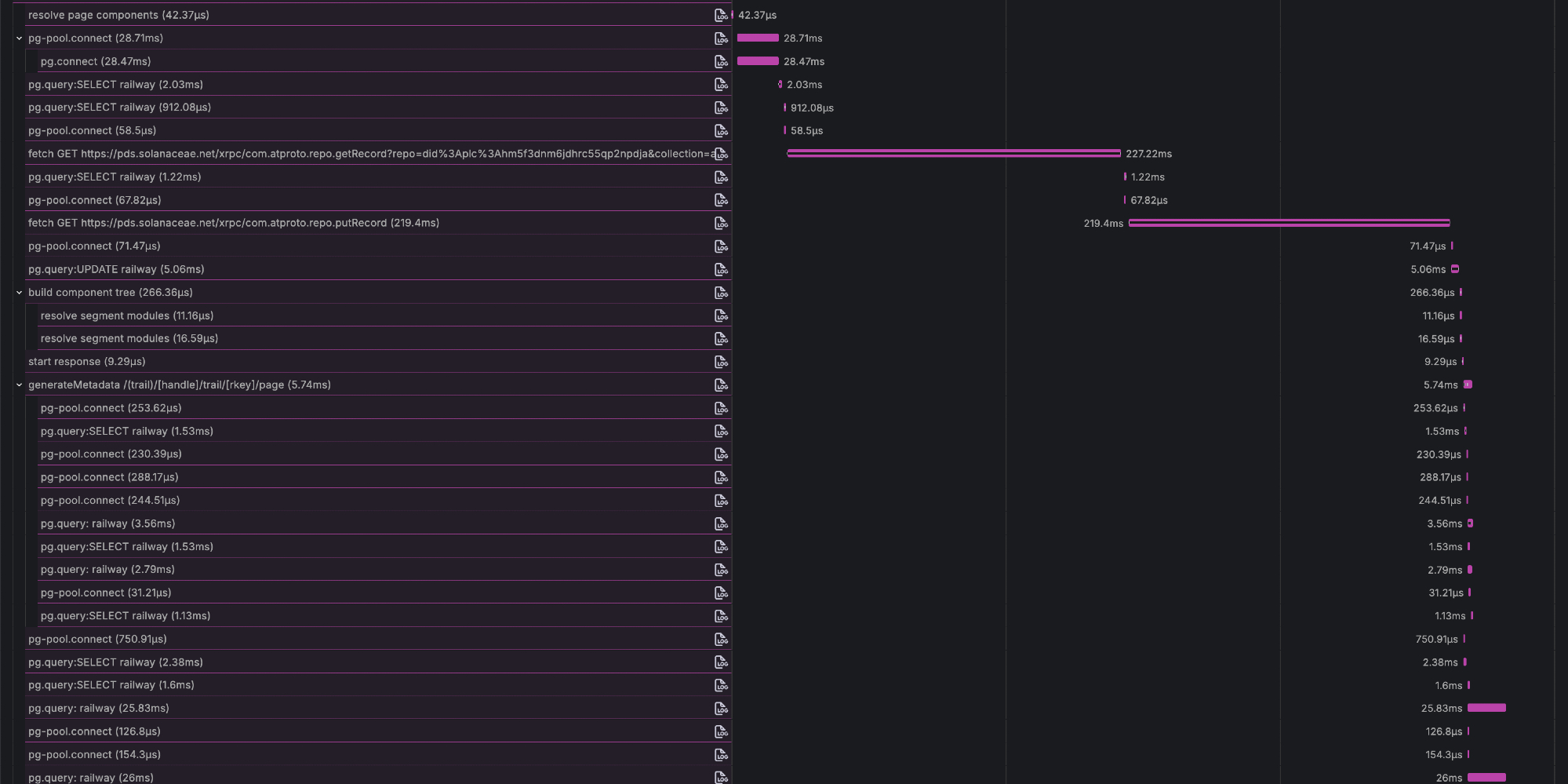
Task: View logs for pg.query:UPDATE railway span
Action: pyautogui.click(x=721, y=270)
